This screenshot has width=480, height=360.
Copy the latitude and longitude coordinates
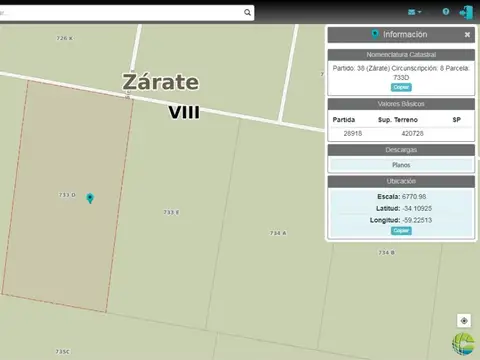[x=401, y=231]
